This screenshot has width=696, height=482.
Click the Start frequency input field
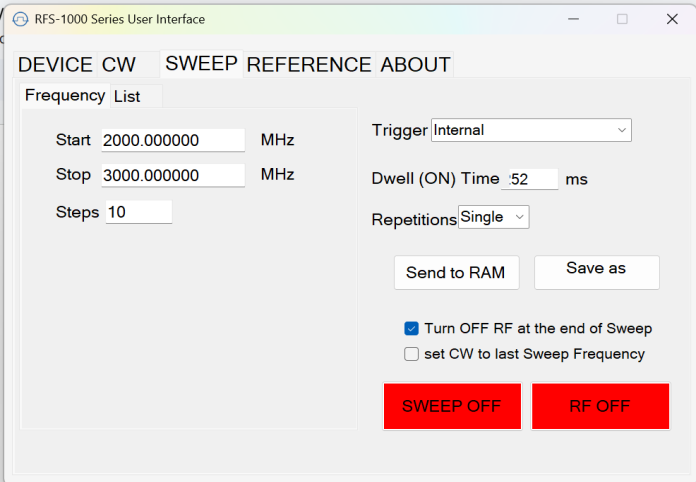click(x=173, y=140)
